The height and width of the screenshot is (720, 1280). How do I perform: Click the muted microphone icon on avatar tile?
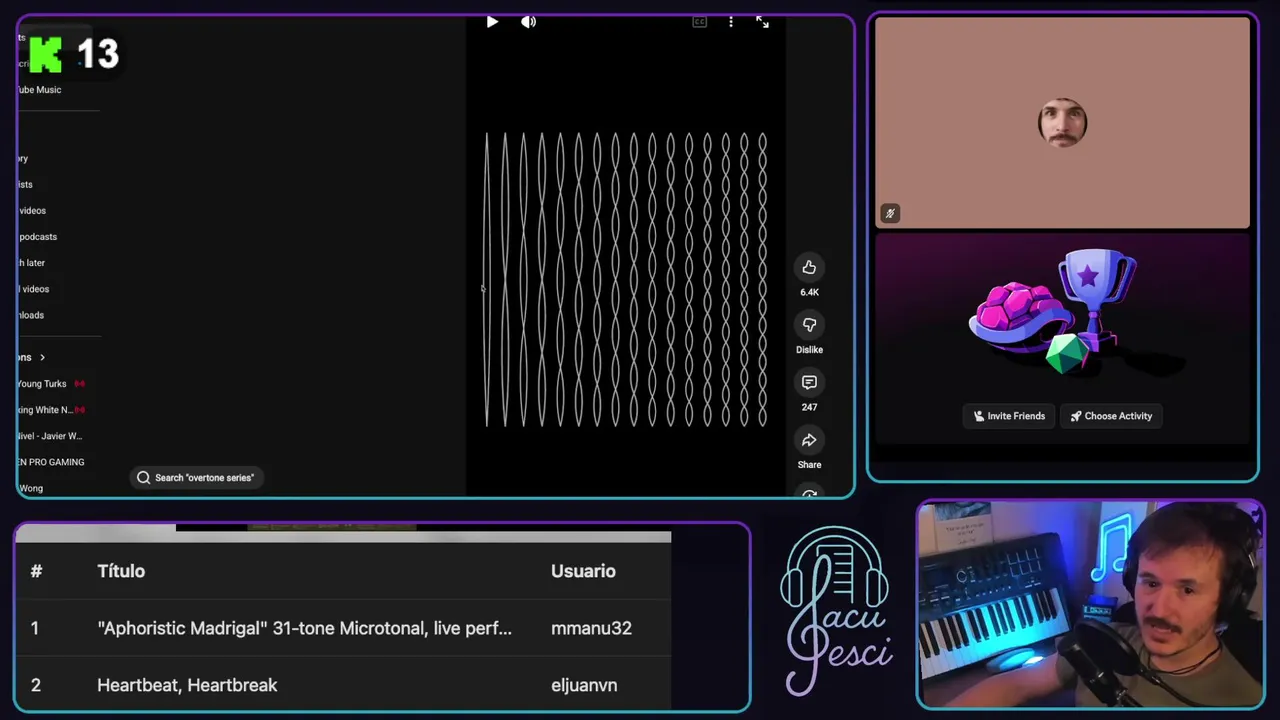890,213
